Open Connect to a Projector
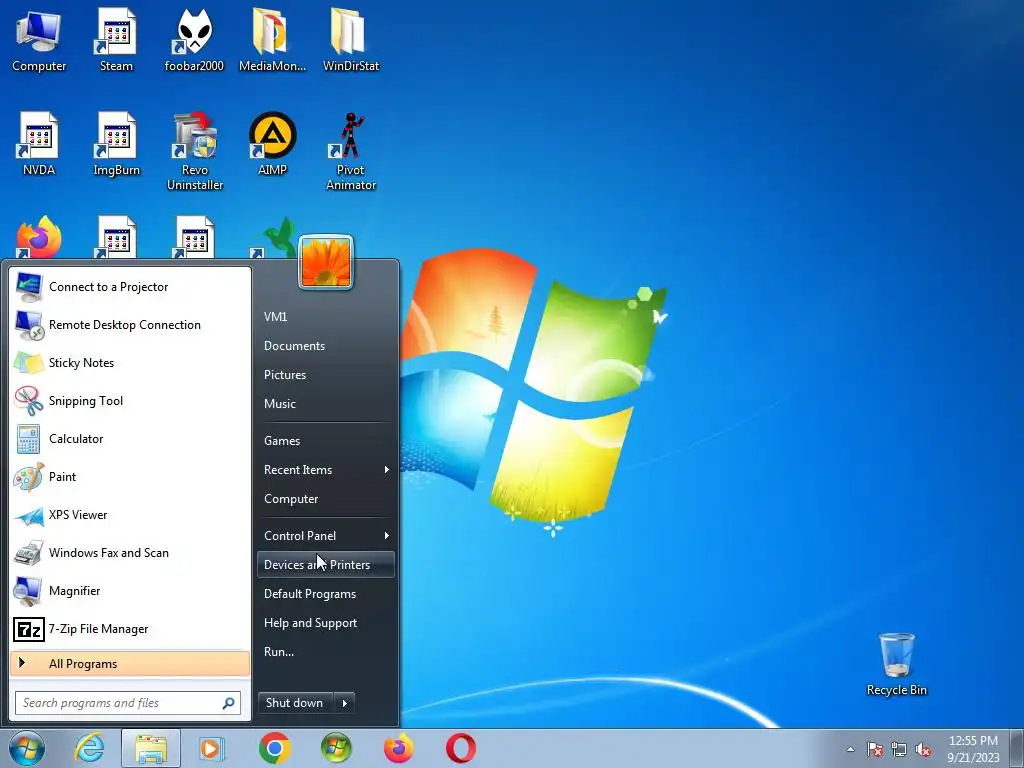 (130, 287)
